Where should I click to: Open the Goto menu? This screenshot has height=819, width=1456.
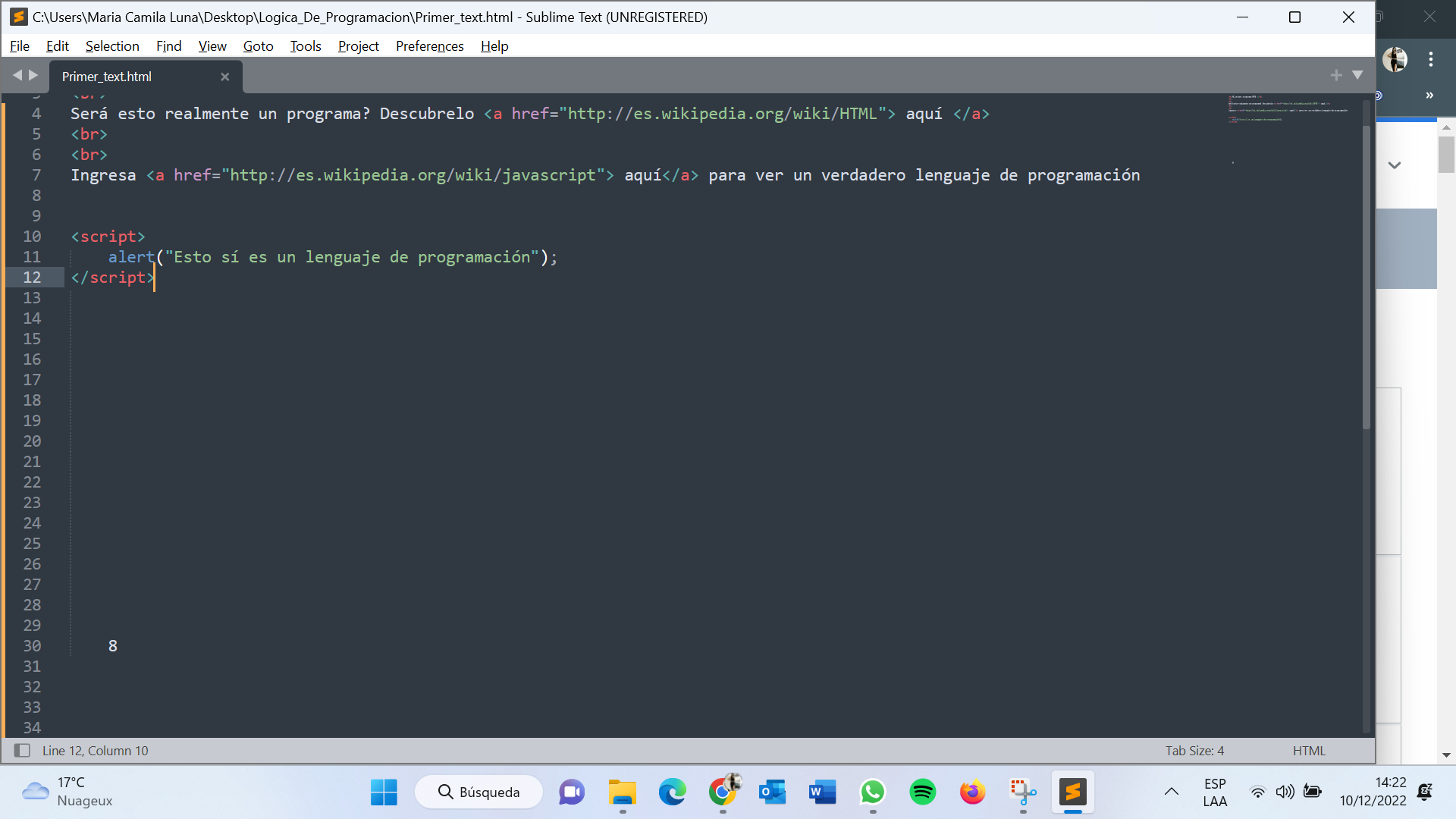click(258, 46)
